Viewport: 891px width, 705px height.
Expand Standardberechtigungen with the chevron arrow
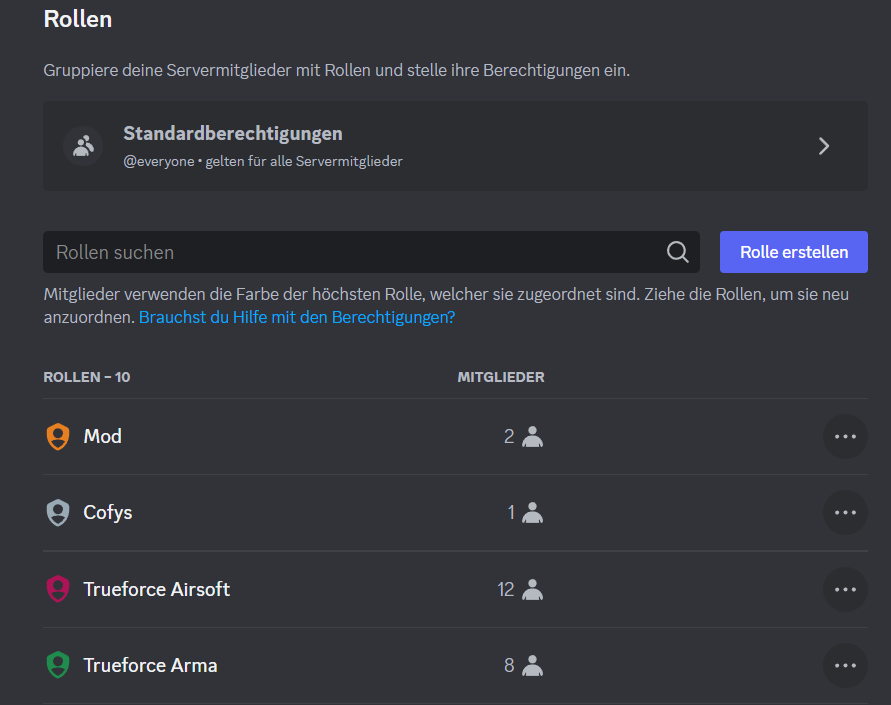[824, 146]
